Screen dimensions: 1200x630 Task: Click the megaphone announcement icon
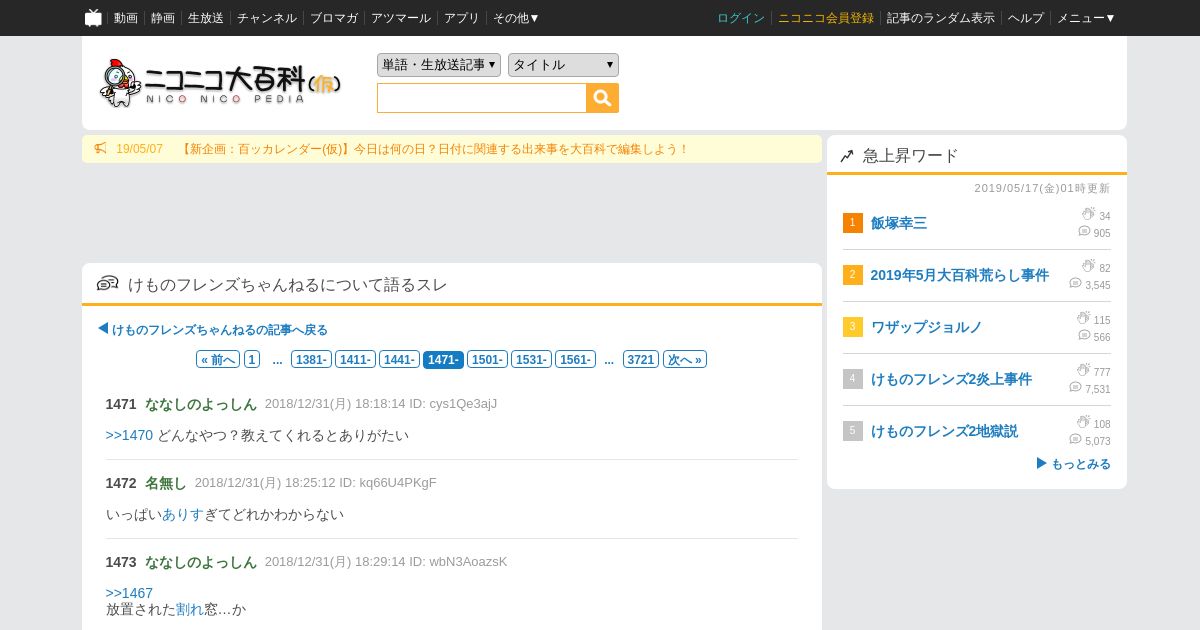click(x=100, y=148)
